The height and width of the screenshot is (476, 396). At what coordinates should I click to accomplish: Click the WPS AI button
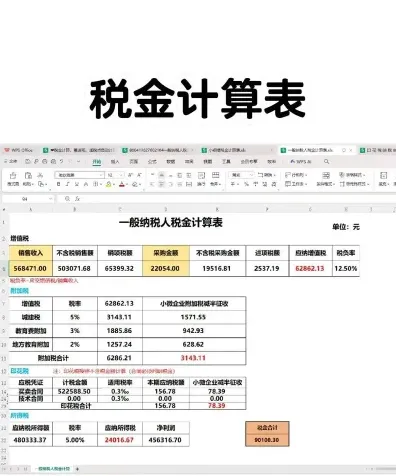pyautogui.click(x=300, y=161)
